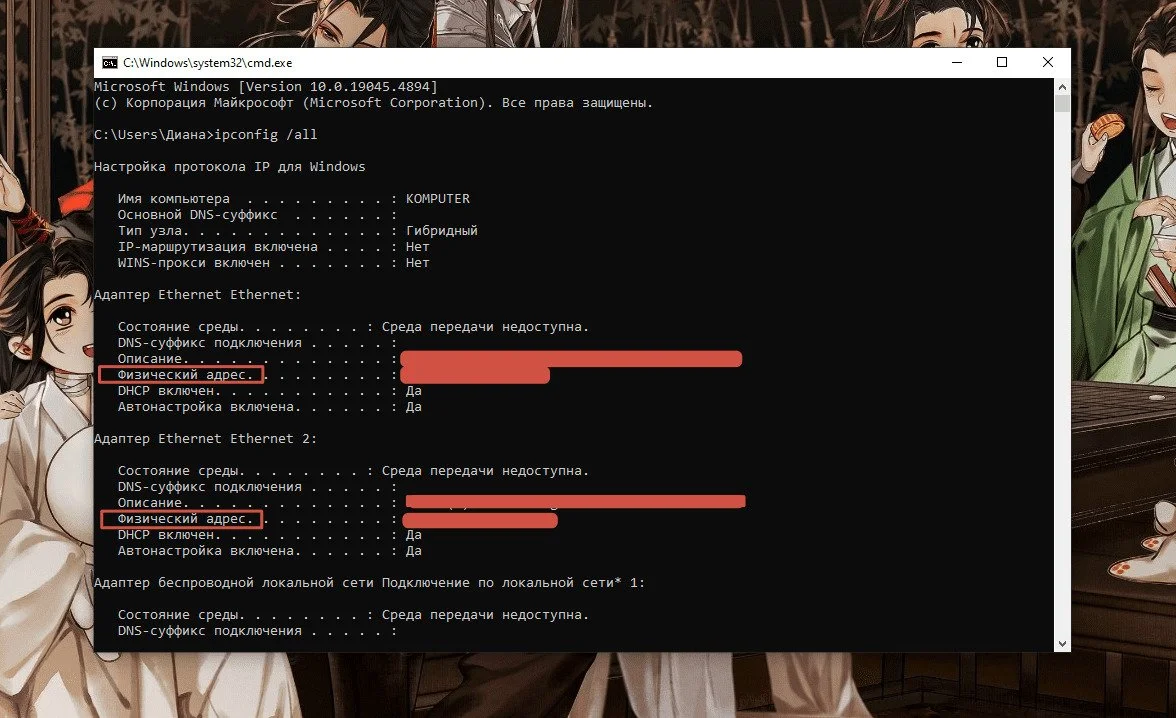Image resolution: width=1176 pixels, height=718 pixels.
Task: Click the line "WINS-прокси включен"
Action: (274, 263)
